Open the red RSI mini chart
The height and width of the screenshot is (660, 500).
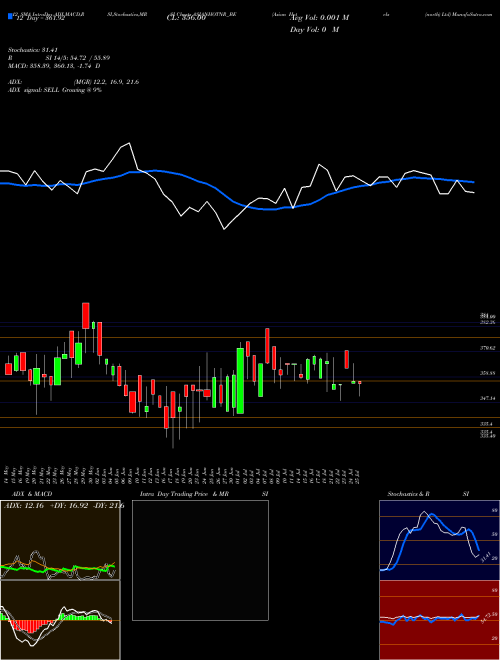coord(439,620)
